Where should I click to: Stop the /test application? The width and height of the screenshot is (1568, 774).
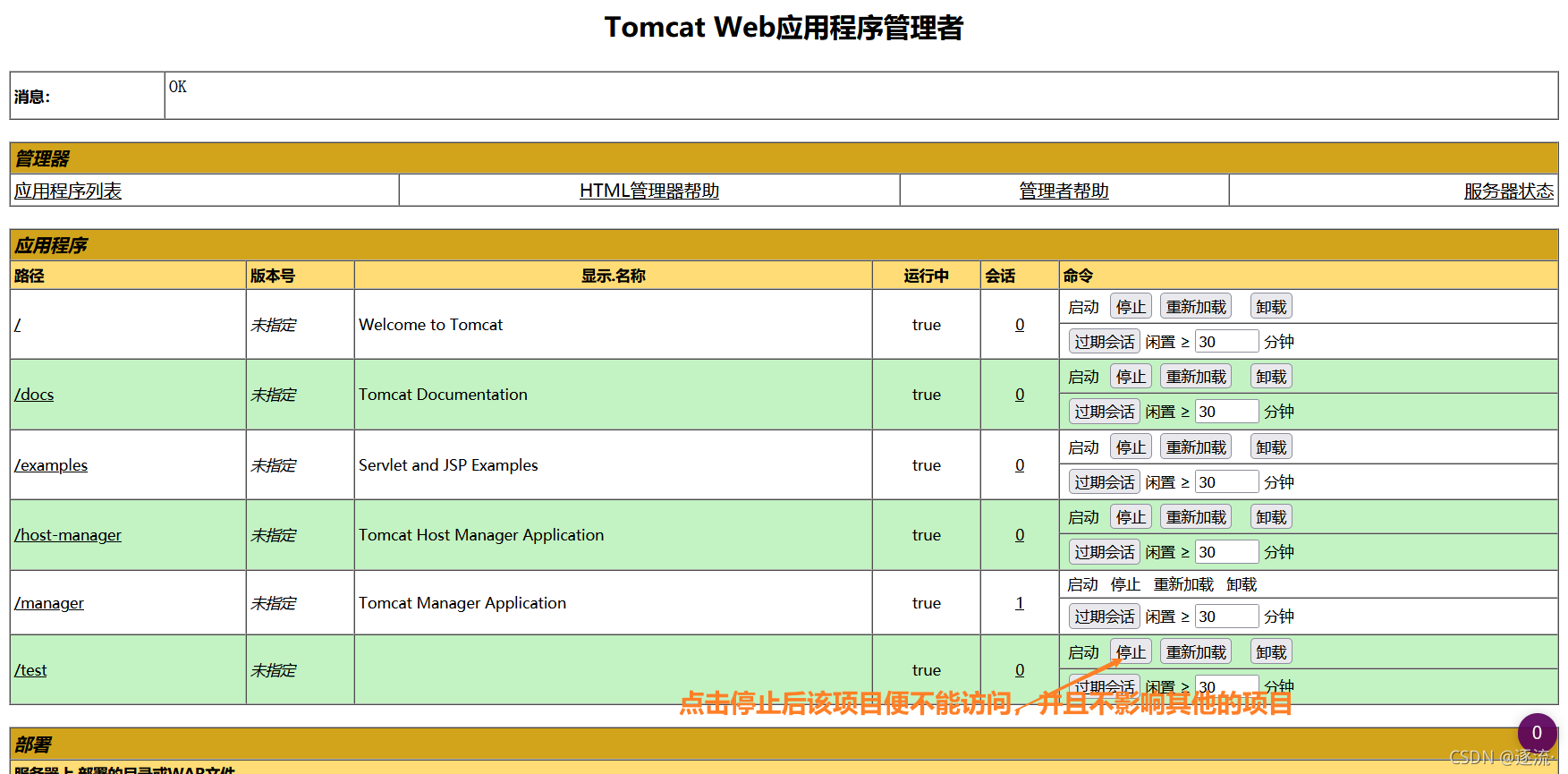point(1131,652)
